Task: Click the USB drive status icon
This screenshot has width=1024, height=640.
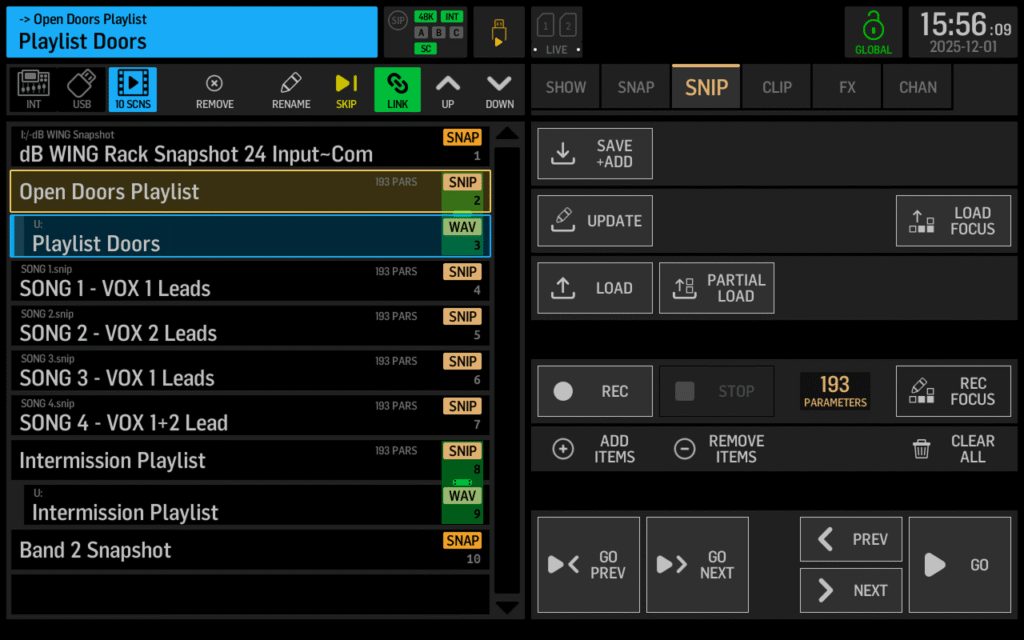Action: click(x=499, y=32)
